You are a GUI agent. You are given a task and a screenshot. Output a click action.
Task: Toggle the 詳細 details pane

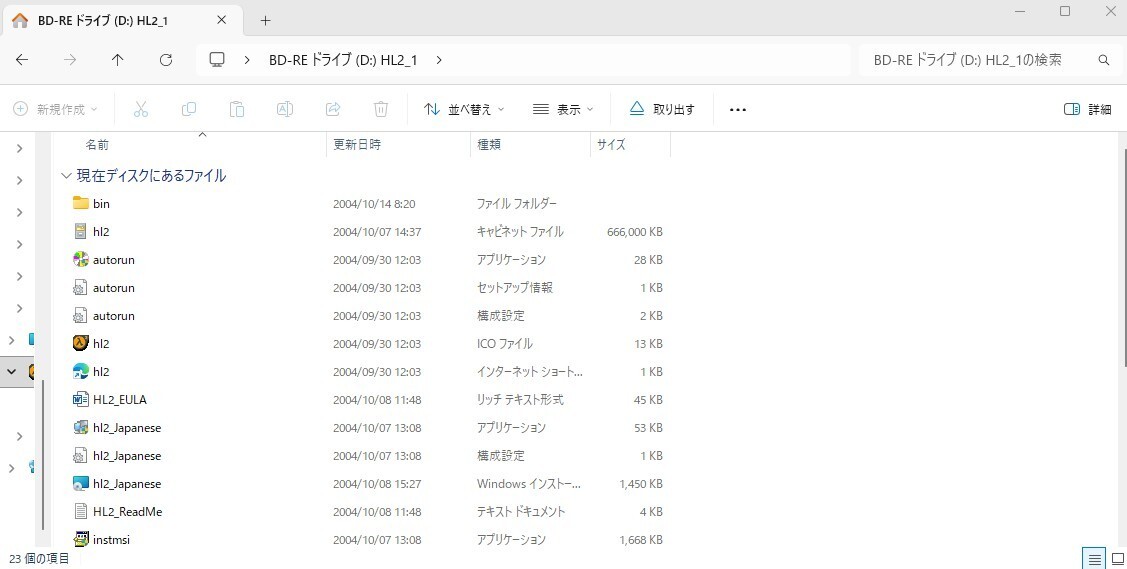tap(1087, 109)
